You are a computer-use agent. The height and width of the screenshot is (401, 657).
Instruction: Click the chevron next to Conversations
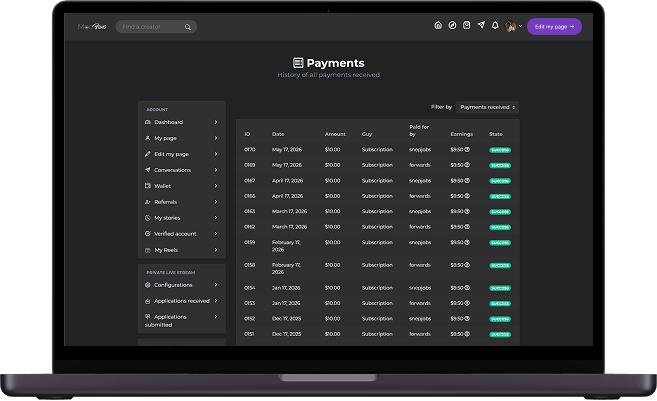(216, 170)
